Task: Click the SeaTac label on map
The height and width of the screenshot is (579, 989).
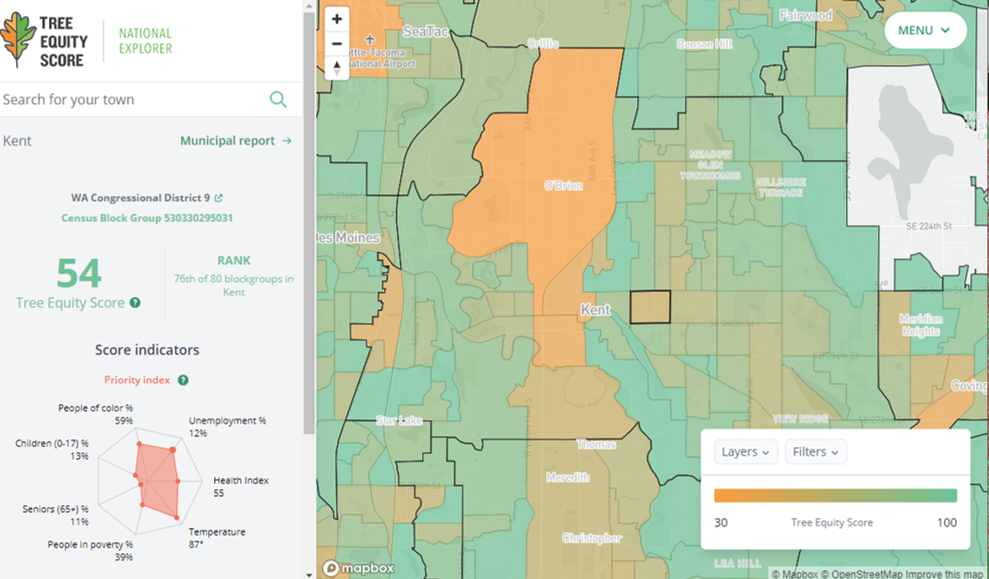Action: coord(425,32)
